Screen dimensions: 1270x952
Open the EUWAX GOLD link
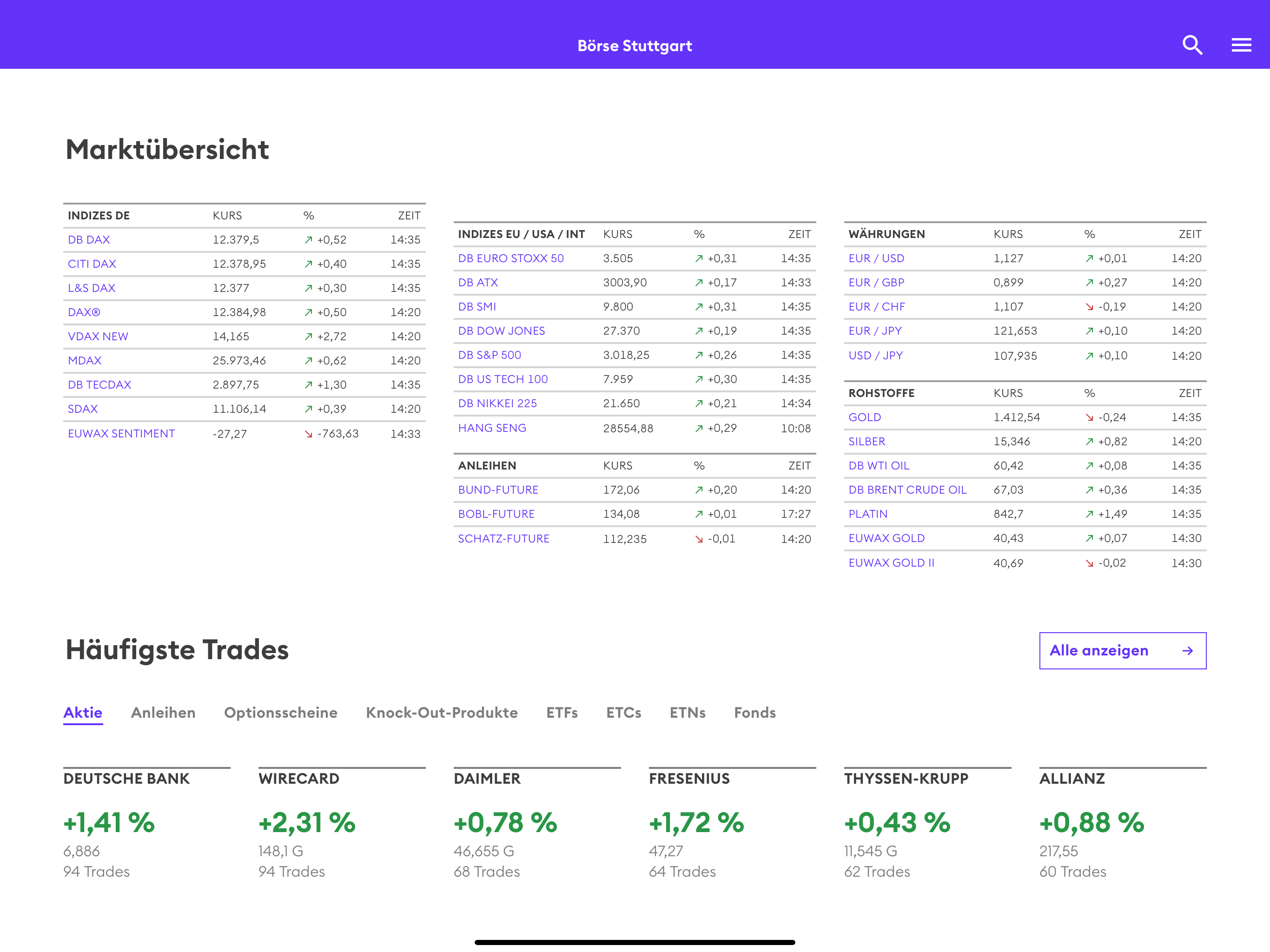tap(886, 537)
